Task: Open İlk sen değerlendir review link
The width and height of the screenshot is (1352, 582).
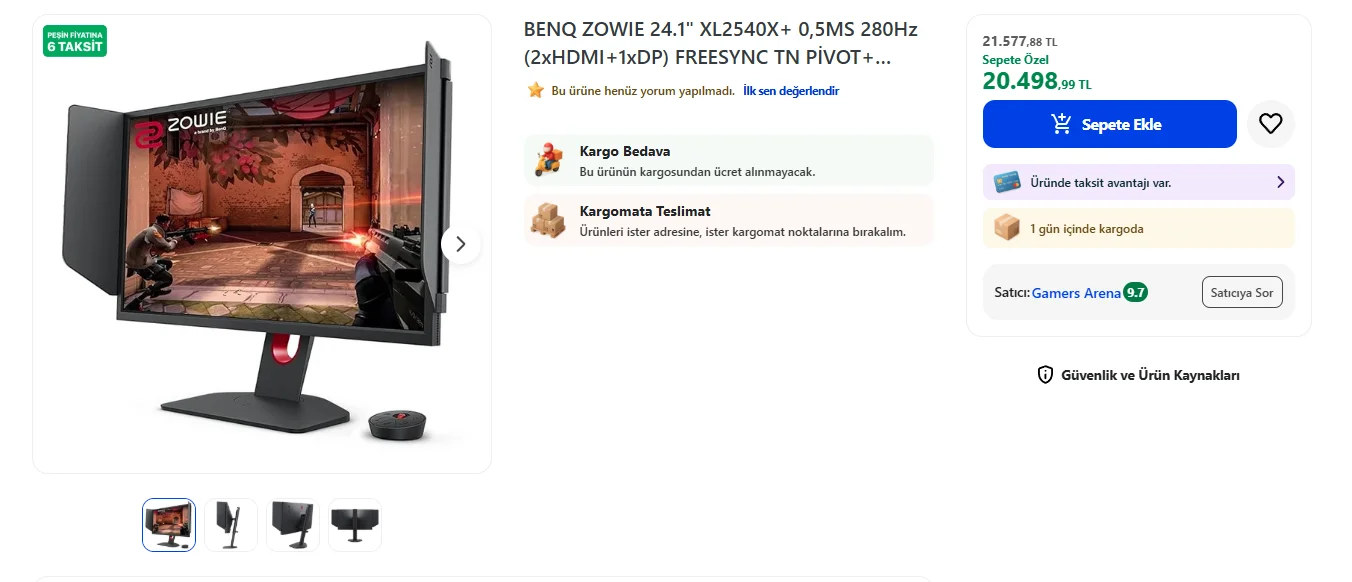Action: click(791, 91)
